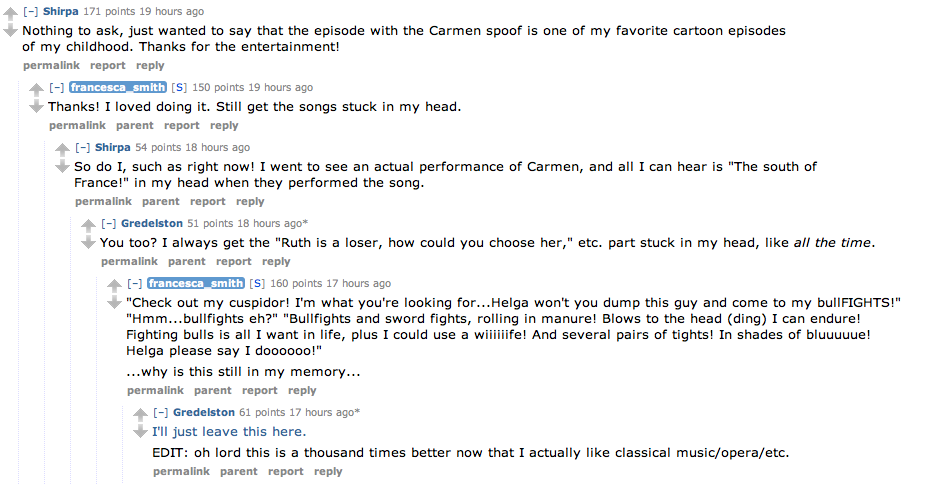Report Shirpa's top-level Carmen comment
The image size is (936, 484).
[108, 65]
